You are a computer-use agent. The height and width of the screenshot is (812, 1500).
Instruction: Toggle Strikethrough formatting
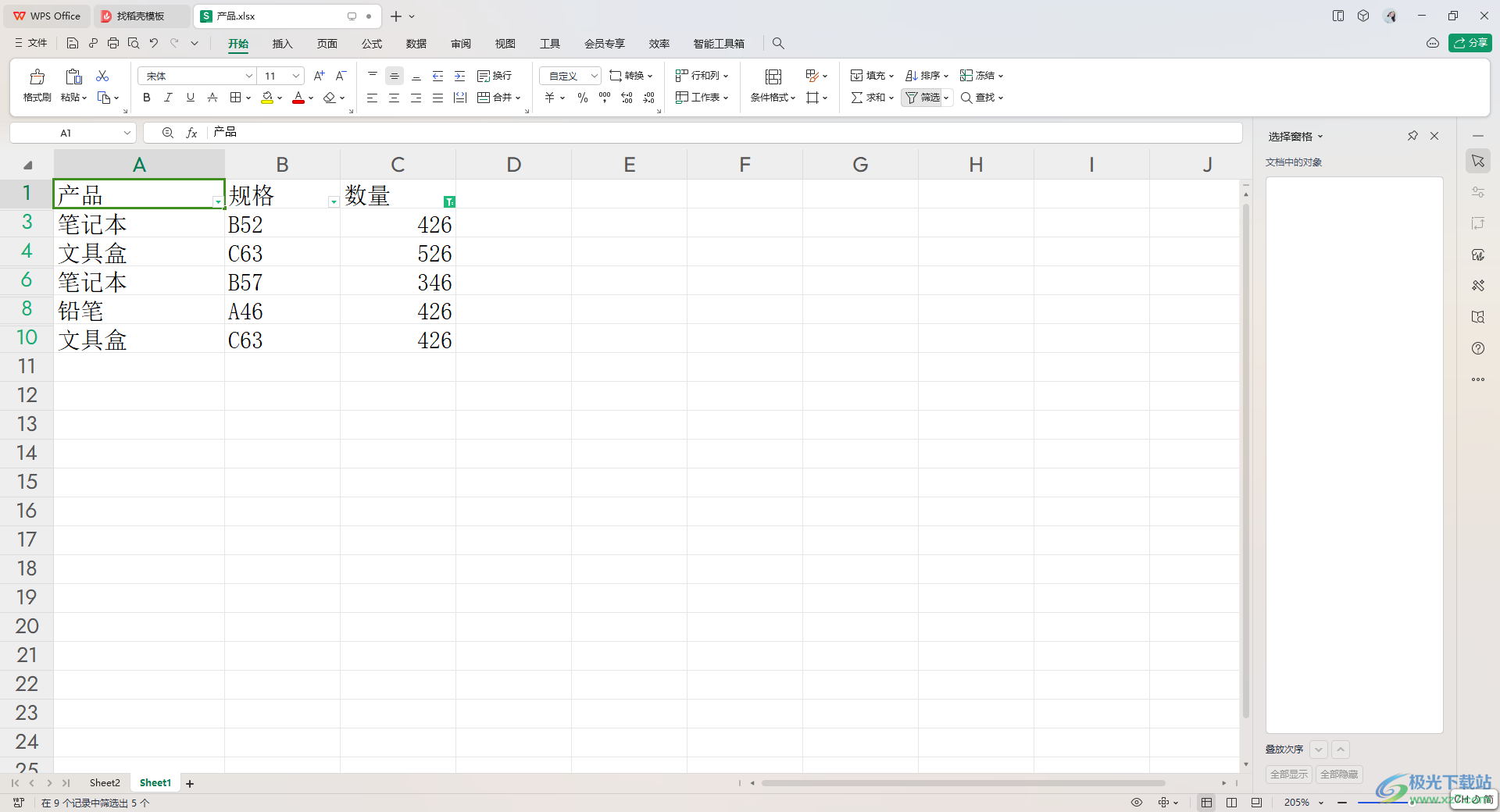[x=212, y=98]
